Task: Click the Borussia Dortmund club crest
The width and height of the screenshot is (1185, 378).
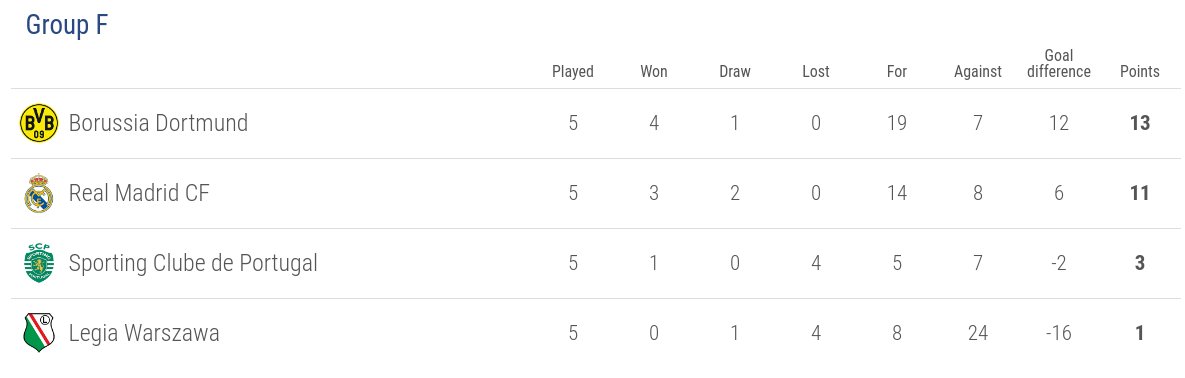Action: coord(39,123)
